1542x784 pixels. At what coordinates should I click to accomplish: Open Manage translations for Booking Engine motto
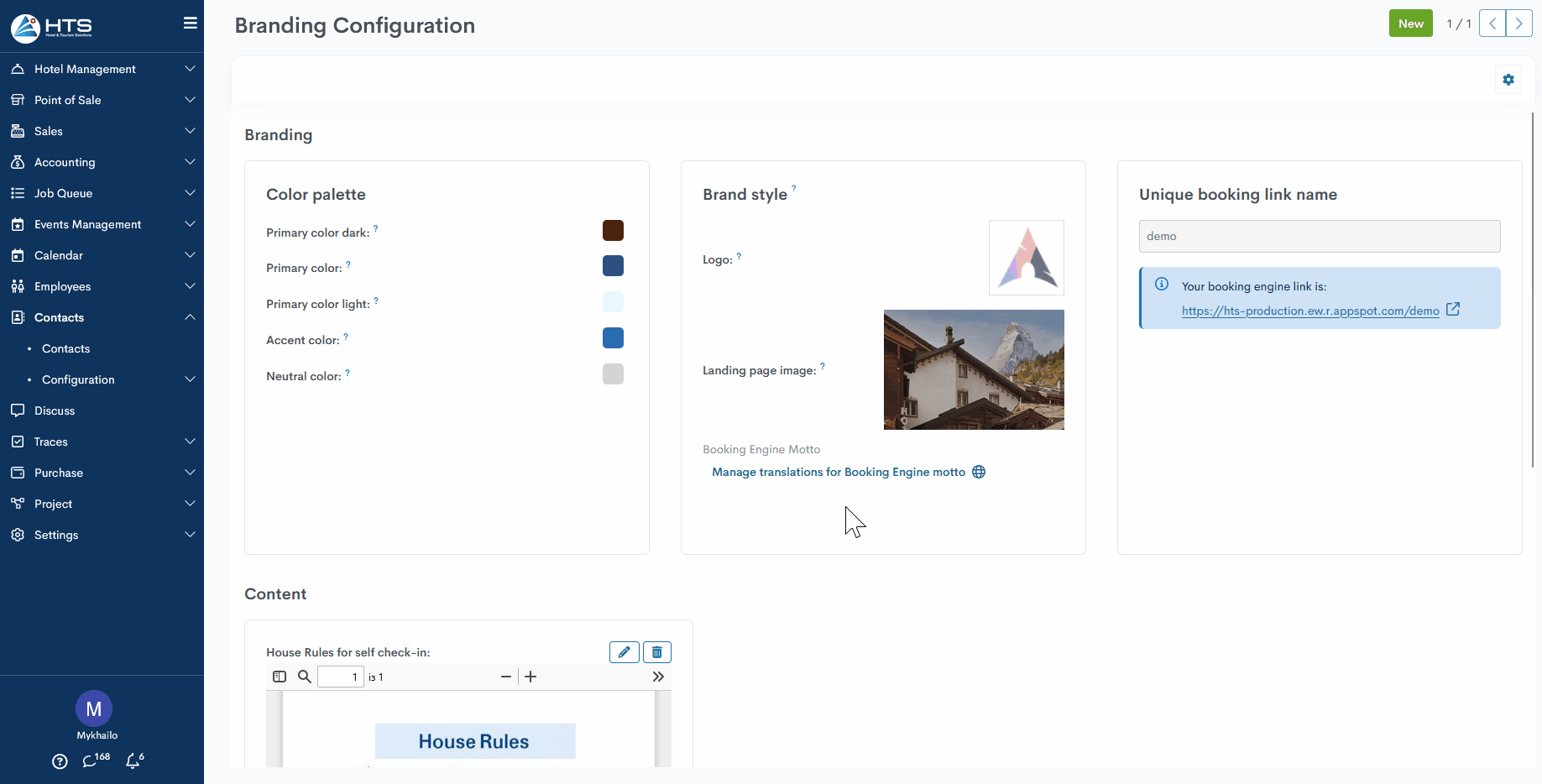[x=839, y=472]
